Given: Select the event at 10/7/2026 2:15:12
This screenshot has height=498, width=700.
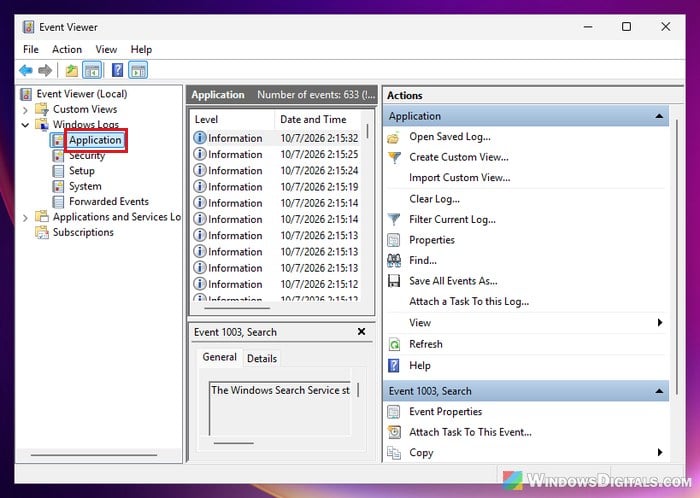Looking at the screenshot, I should tap(276, 284).
